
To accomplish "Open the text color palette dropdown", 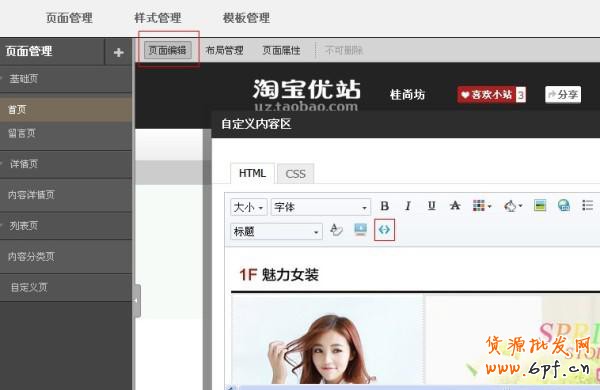I will point(482,206).
